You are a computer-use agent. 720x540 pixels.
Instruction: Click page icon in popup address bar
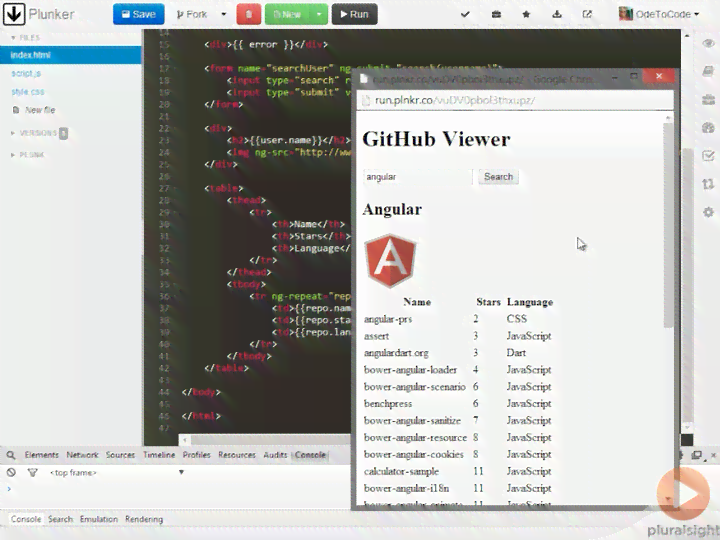point(366,100)
